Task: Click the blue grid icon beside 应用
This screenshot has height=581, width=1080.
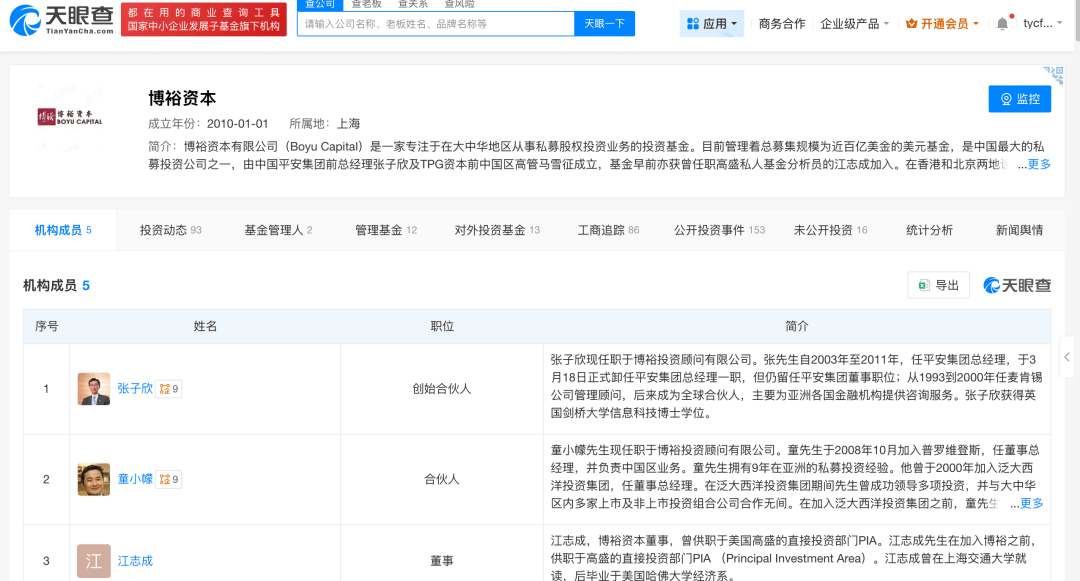Action: [x=691, y=22]
